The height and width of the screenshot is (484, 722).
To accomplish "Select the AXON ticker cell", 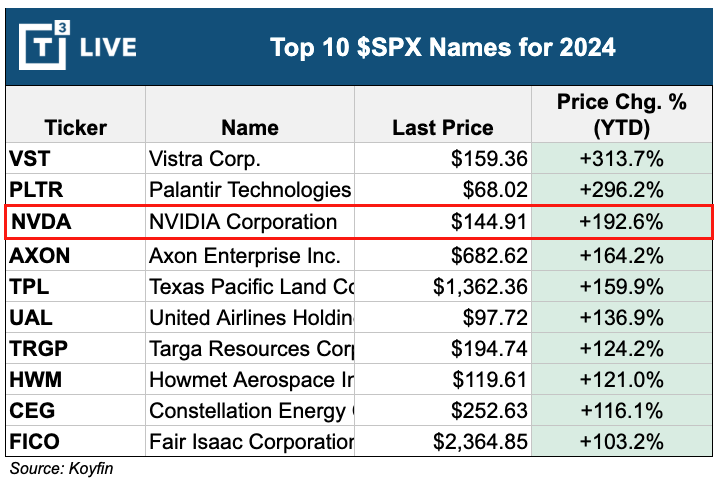I will click(39, 254).
